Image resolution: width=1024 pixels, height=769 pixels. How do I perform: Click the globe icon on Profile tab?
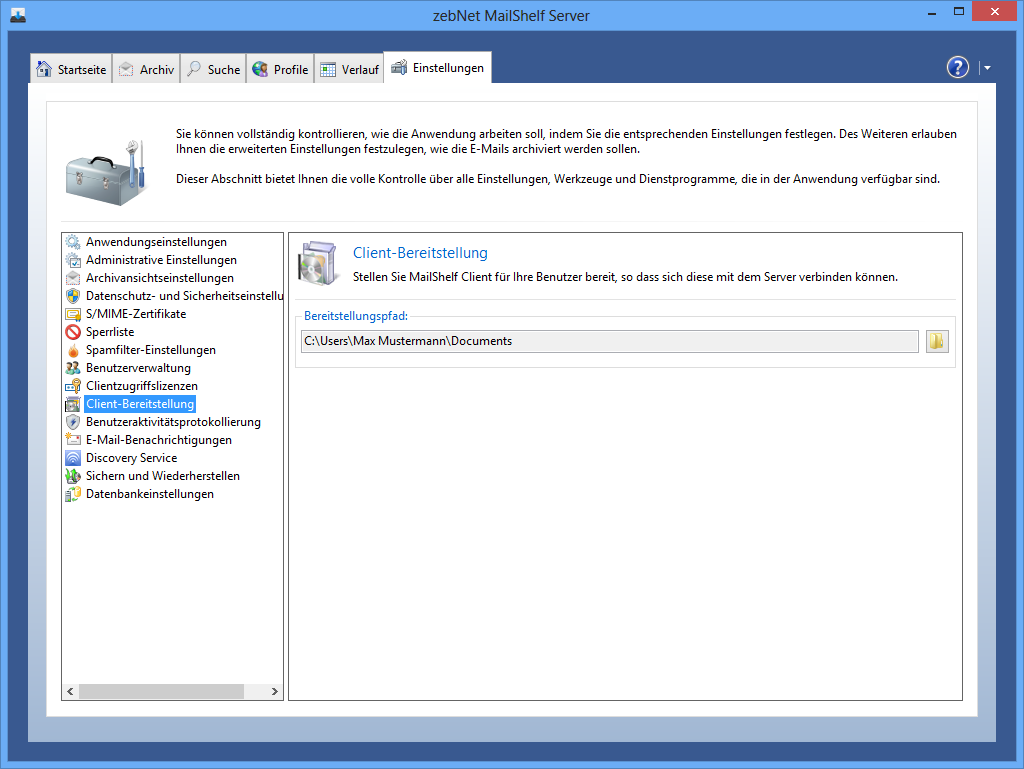coord(260,69)
